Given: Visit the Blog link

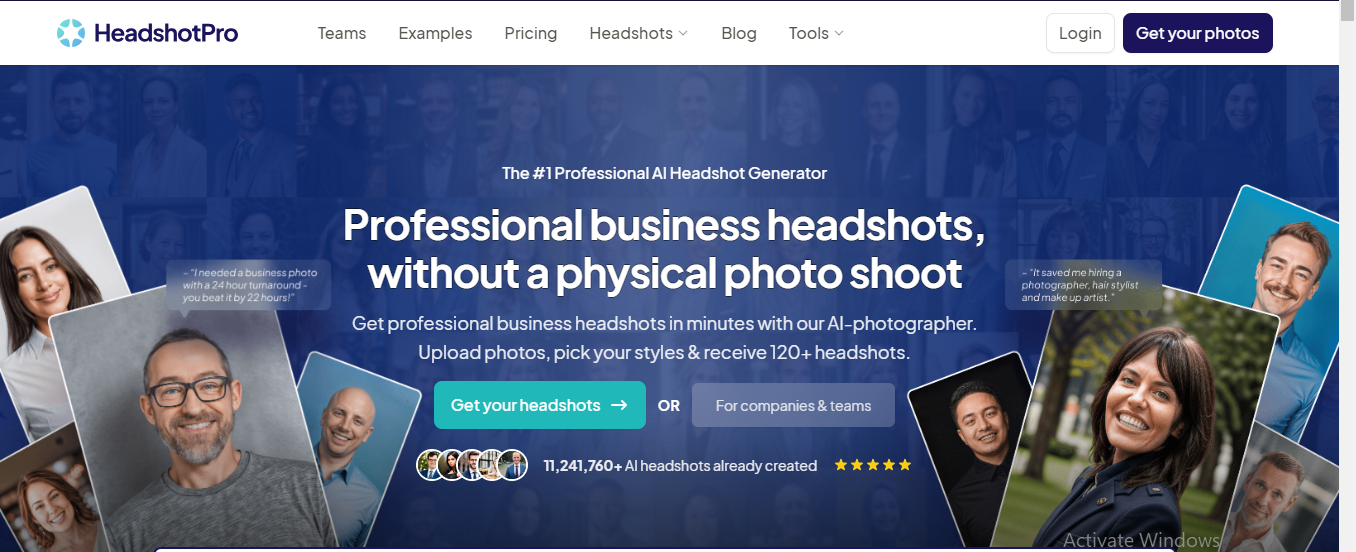Looking at the screenshot, I should coord(739,33).
